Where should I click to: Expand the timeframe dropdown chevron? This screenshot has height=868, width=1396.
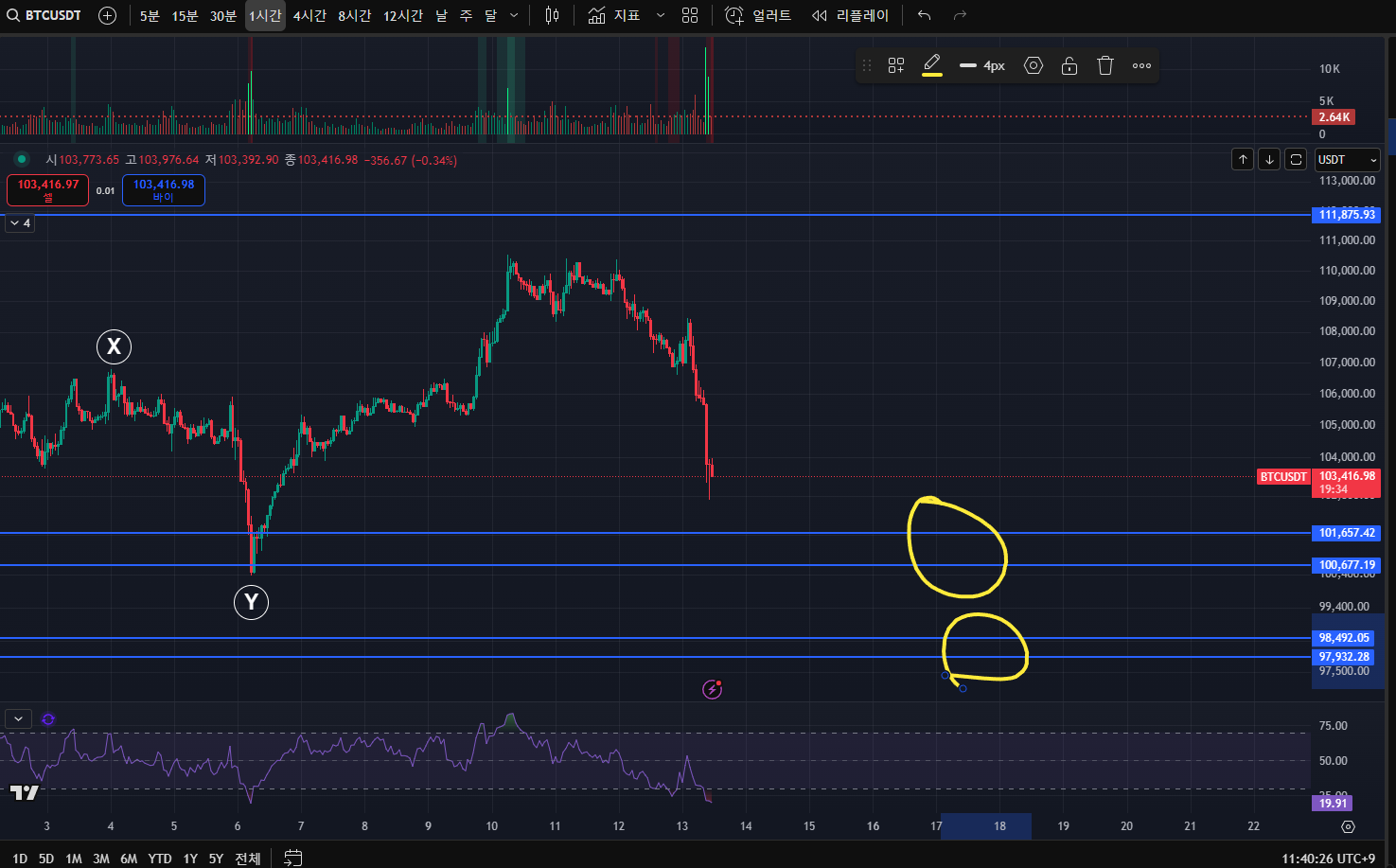coord(514,15)
